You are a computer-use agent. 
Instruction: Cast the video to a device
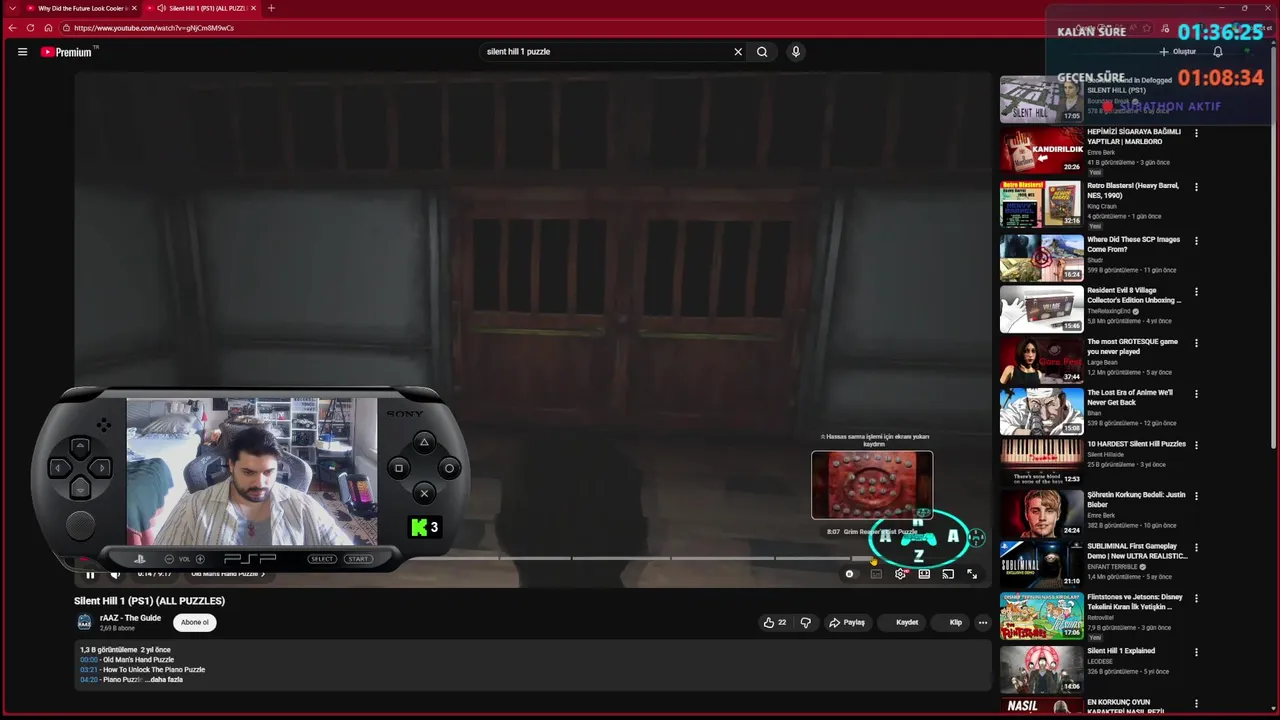point(948,574)
